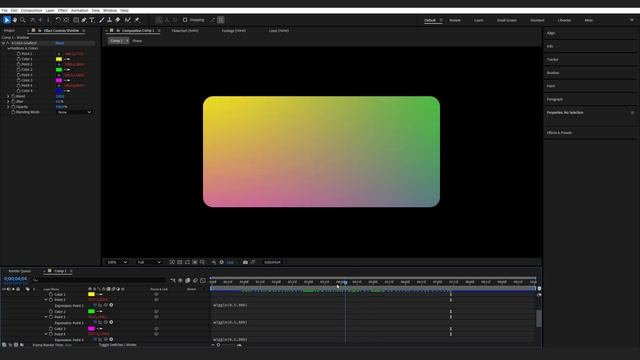Open magenta Color 3 swatch in timeline
Image resolution: width=640 pixels, height=360 pixels.
(91, 328)
